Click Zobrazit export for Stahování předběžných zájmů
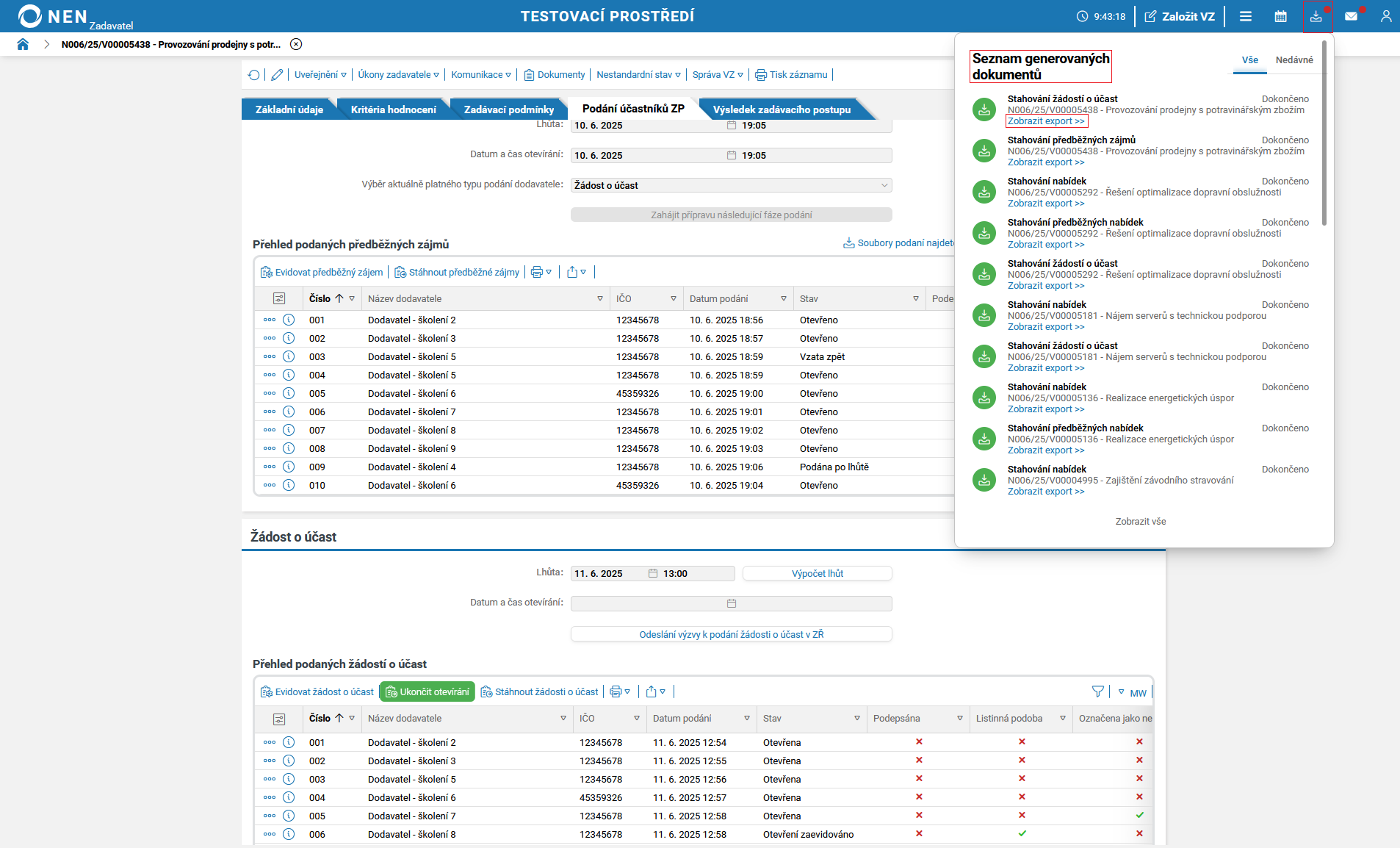The width and height of the screenshot is (1400, 848). [x=1046, y=162]
